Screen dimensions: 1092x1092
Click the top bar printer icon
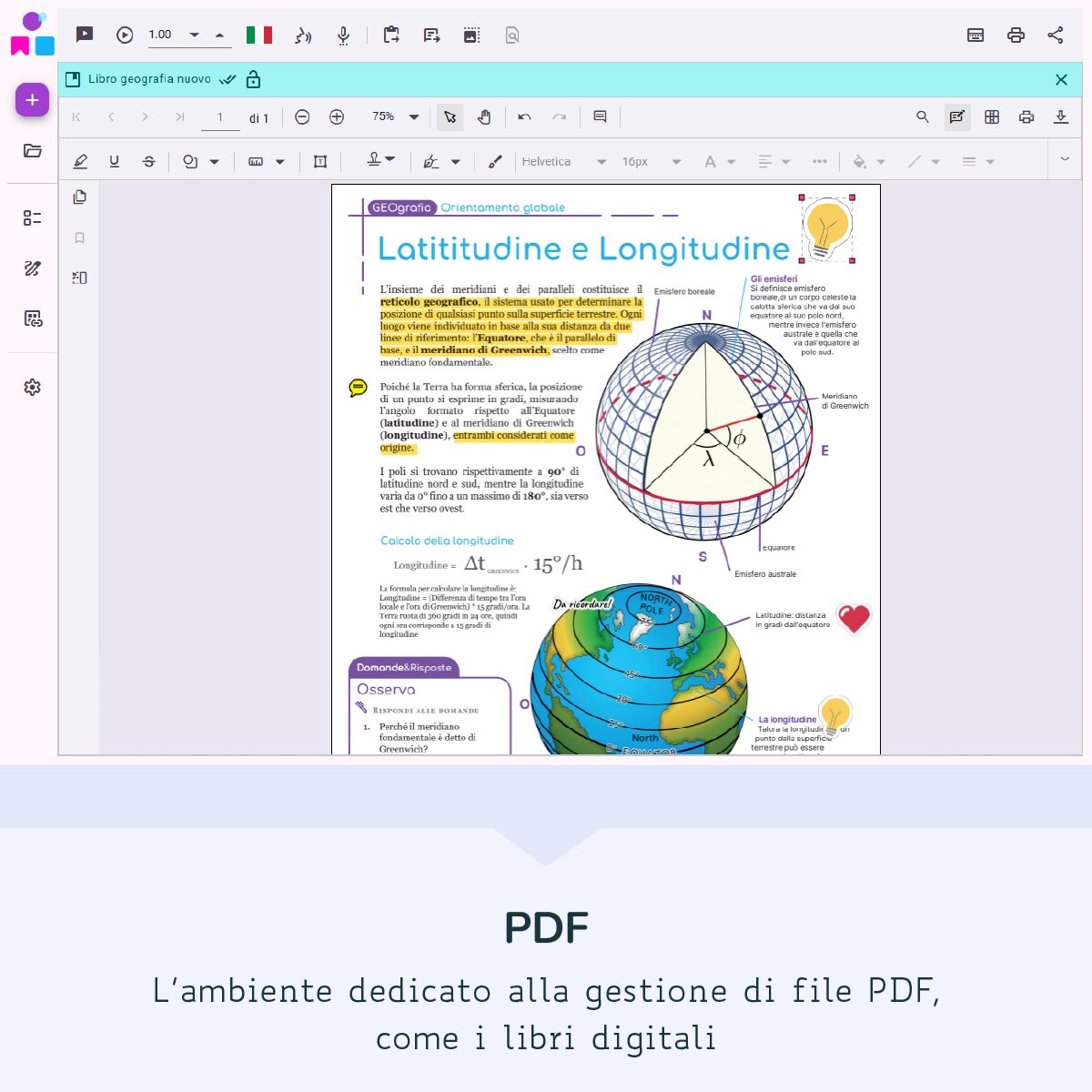click(1016, 35)
